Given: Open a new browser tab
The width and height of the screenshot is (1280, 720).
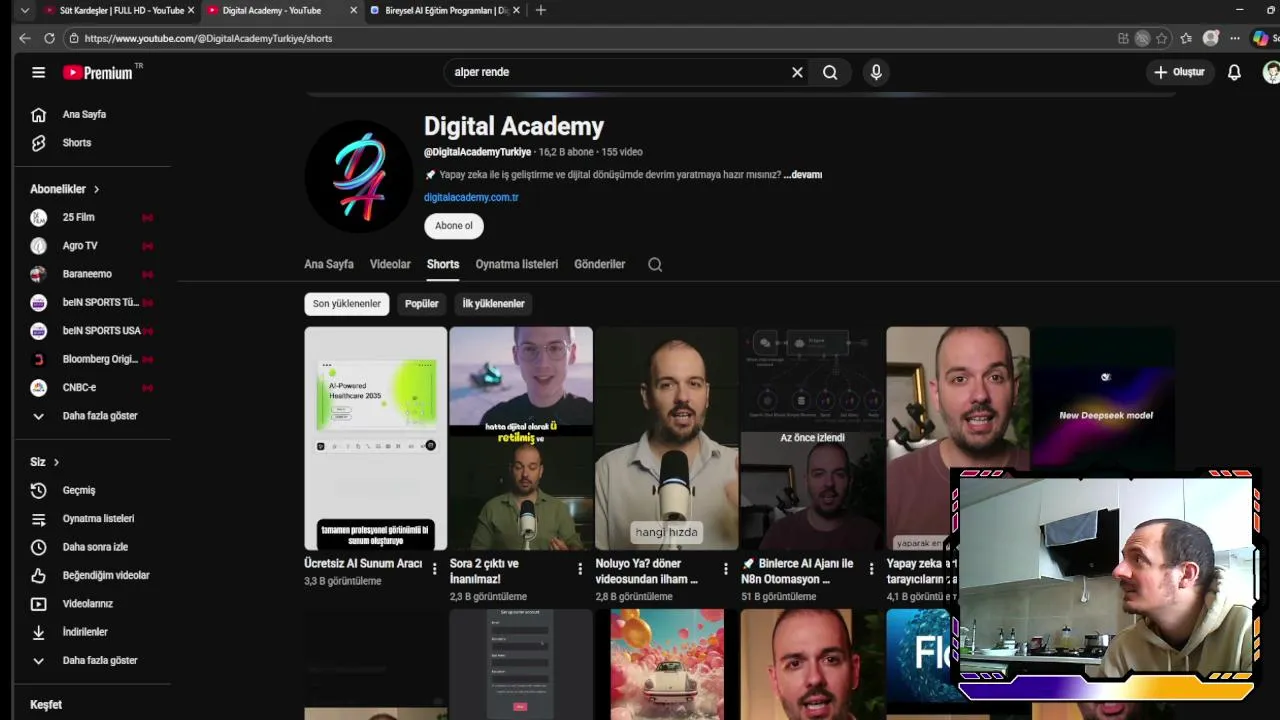Looking at the screenshot, I should pos(541,10).
